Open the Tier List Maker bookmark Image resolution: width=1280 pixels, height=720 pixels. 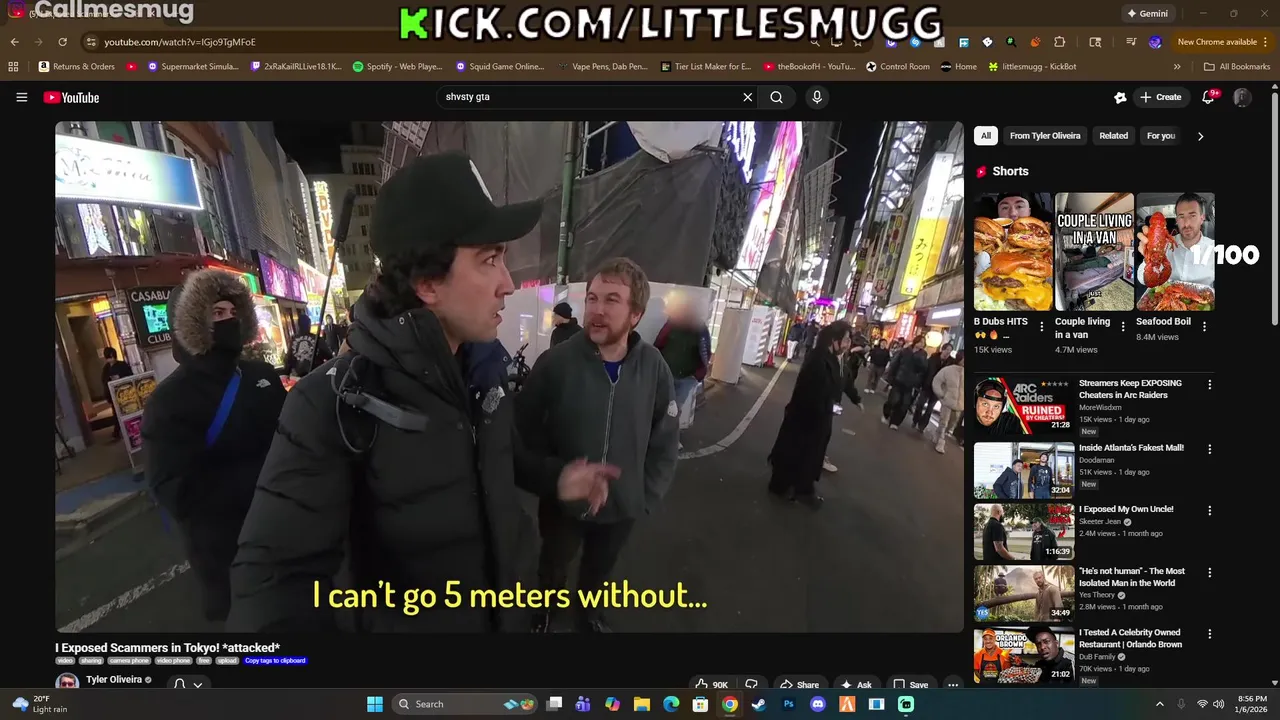pyautogui.click(x=706, y=67)
